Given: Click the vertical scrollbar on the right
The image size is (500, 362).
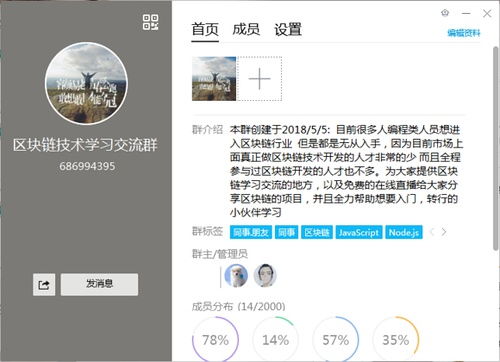Looking at the screenshot, I should (x=496, y=149).
